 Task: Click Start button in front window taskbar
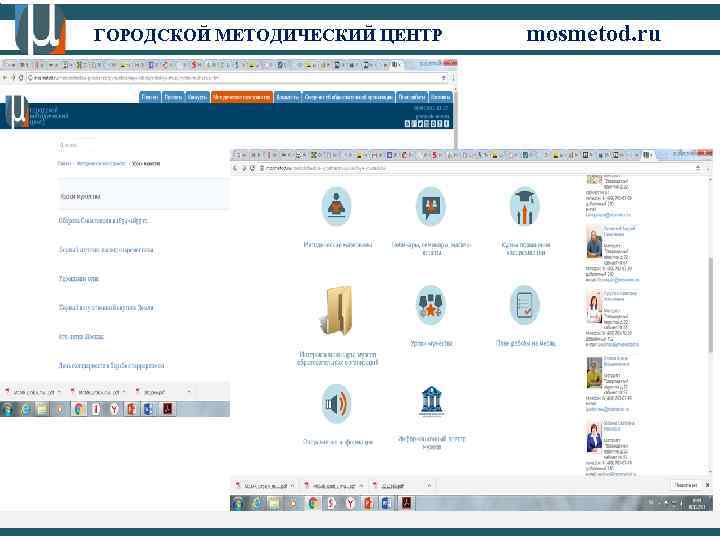click(238, 503)
